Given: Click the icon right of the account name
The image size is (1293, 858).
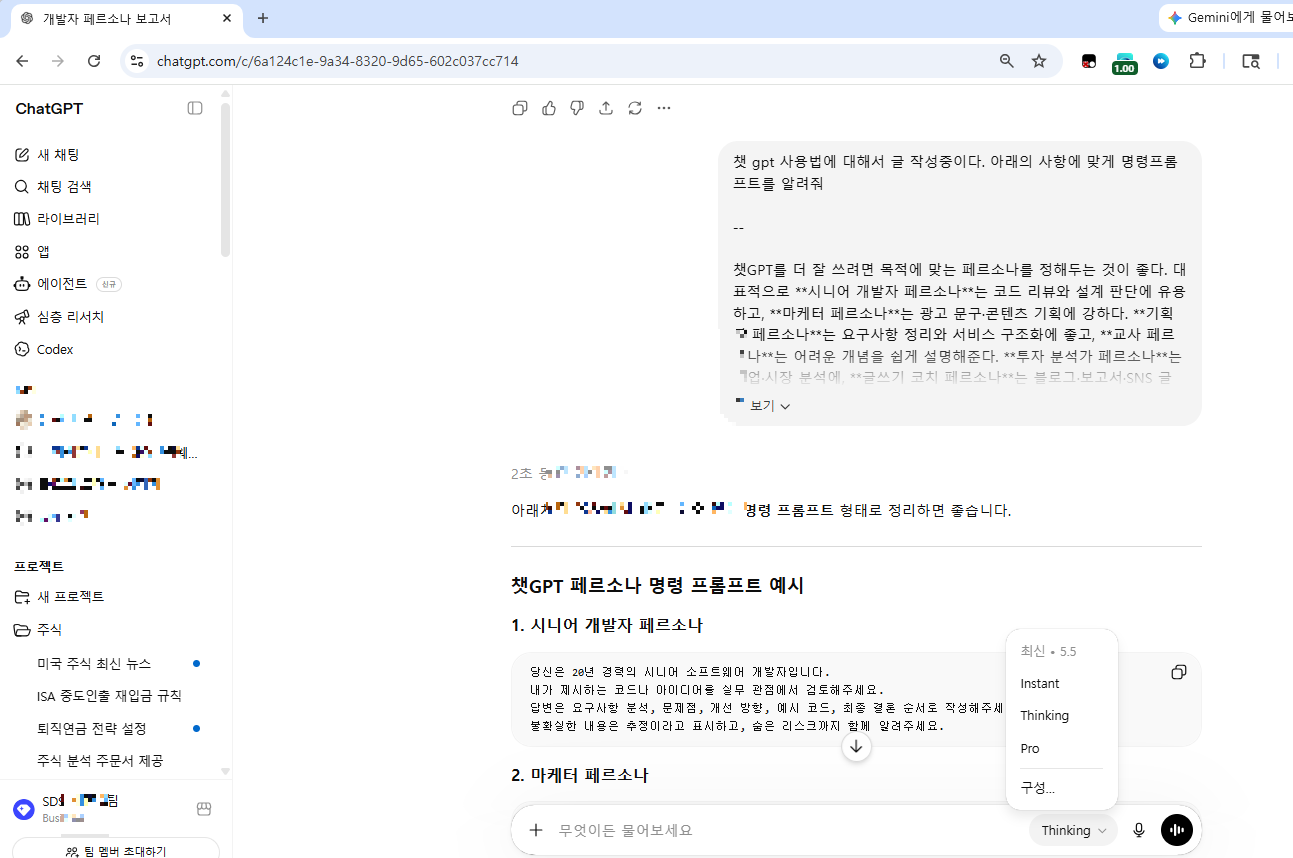Looking at the screenshot, I should [204, 808].
